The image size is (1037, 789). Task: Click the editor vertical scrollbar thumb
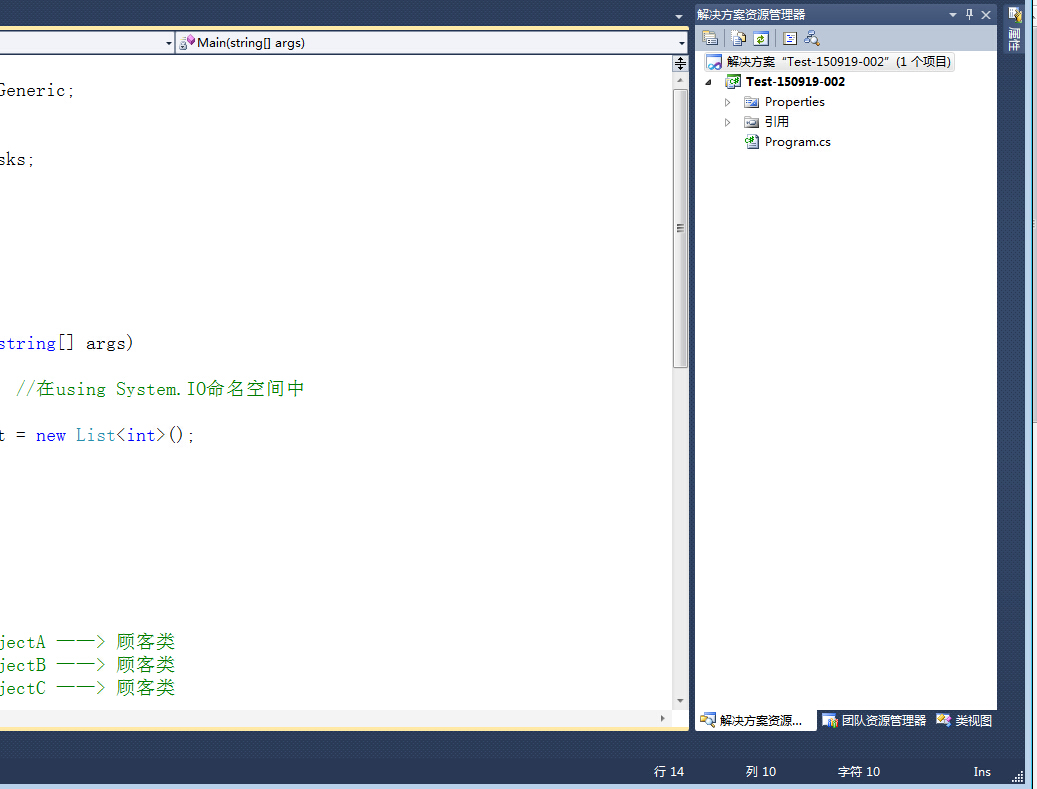pos(680,228)
